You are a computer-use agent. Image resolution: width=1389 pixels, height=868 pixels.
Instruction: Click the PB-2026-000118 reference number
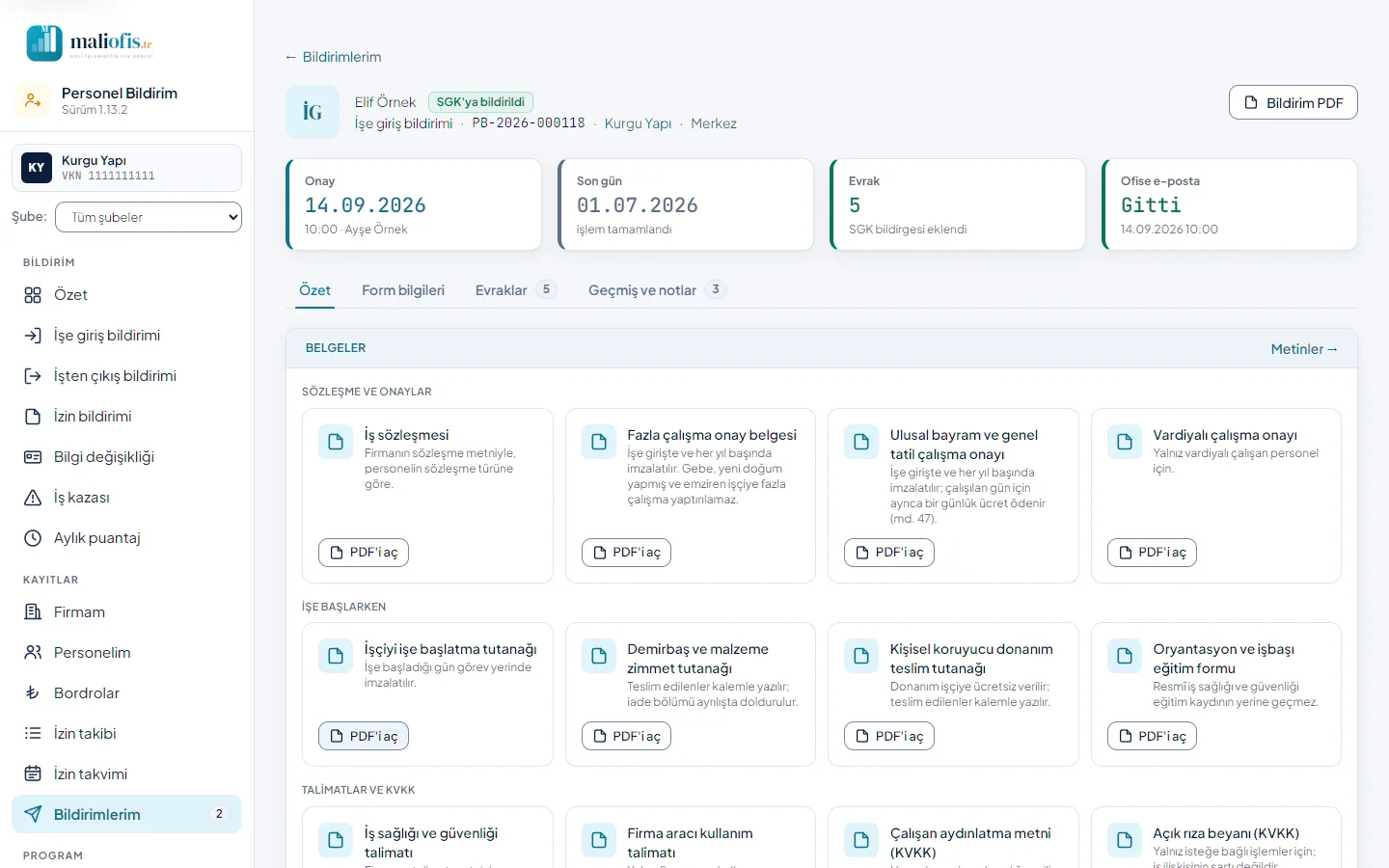click(529, 123)
